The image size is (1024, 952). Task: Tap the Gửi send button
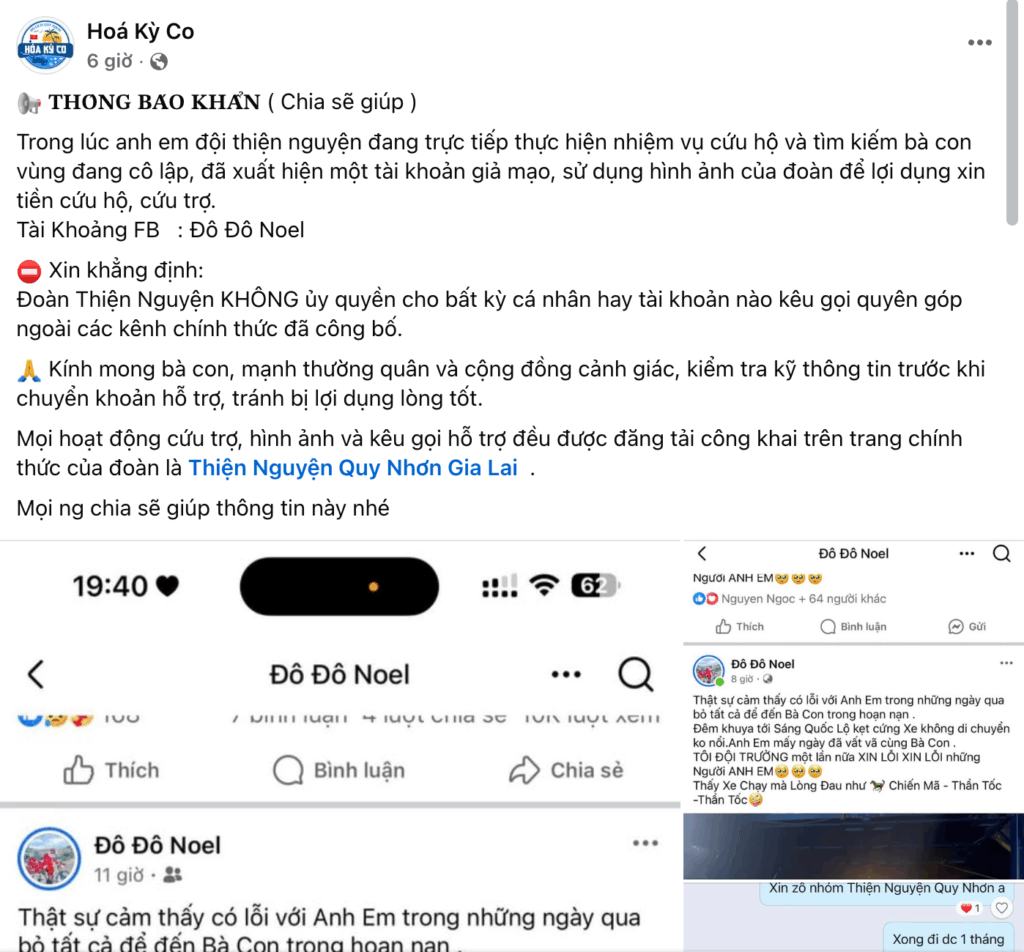point(967,626)
